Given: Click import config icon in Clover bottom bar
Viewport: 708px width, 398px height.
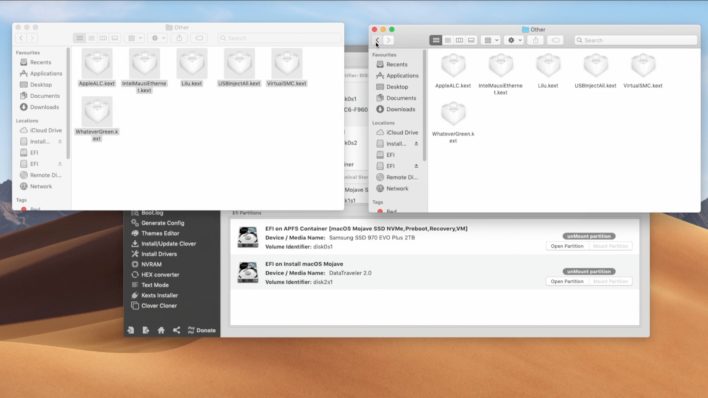Looking at the screenshot, I should click(x=130, y=331).
